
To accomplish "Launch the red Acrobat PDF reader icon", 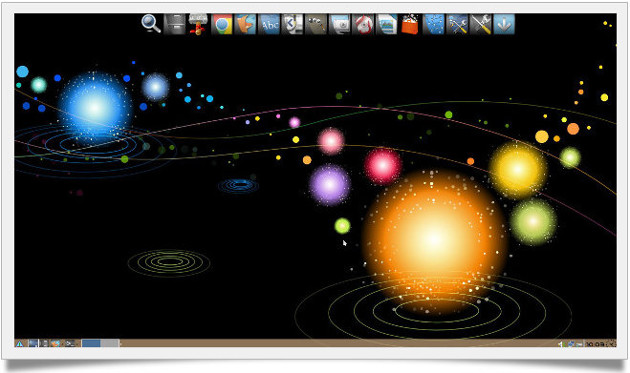I will (x=364, y=24).
